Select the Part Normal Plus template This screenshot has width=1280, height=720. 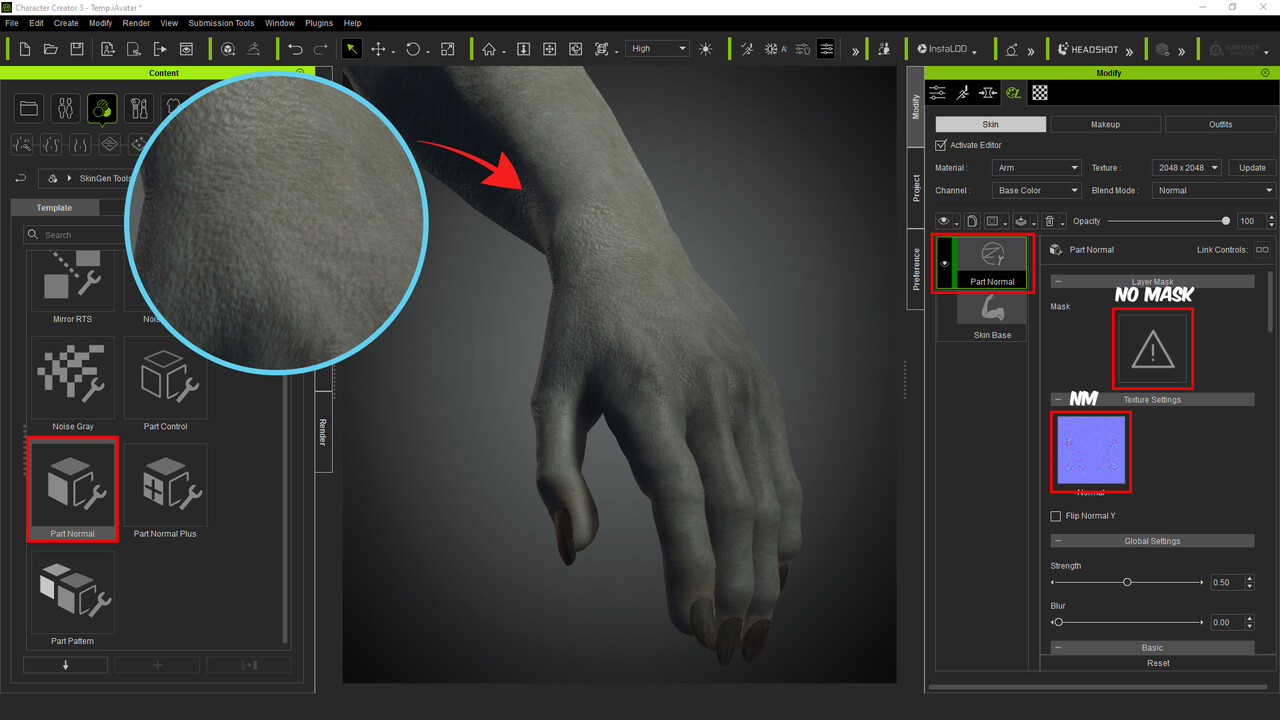pyautogui.click(x=165, y=491)
